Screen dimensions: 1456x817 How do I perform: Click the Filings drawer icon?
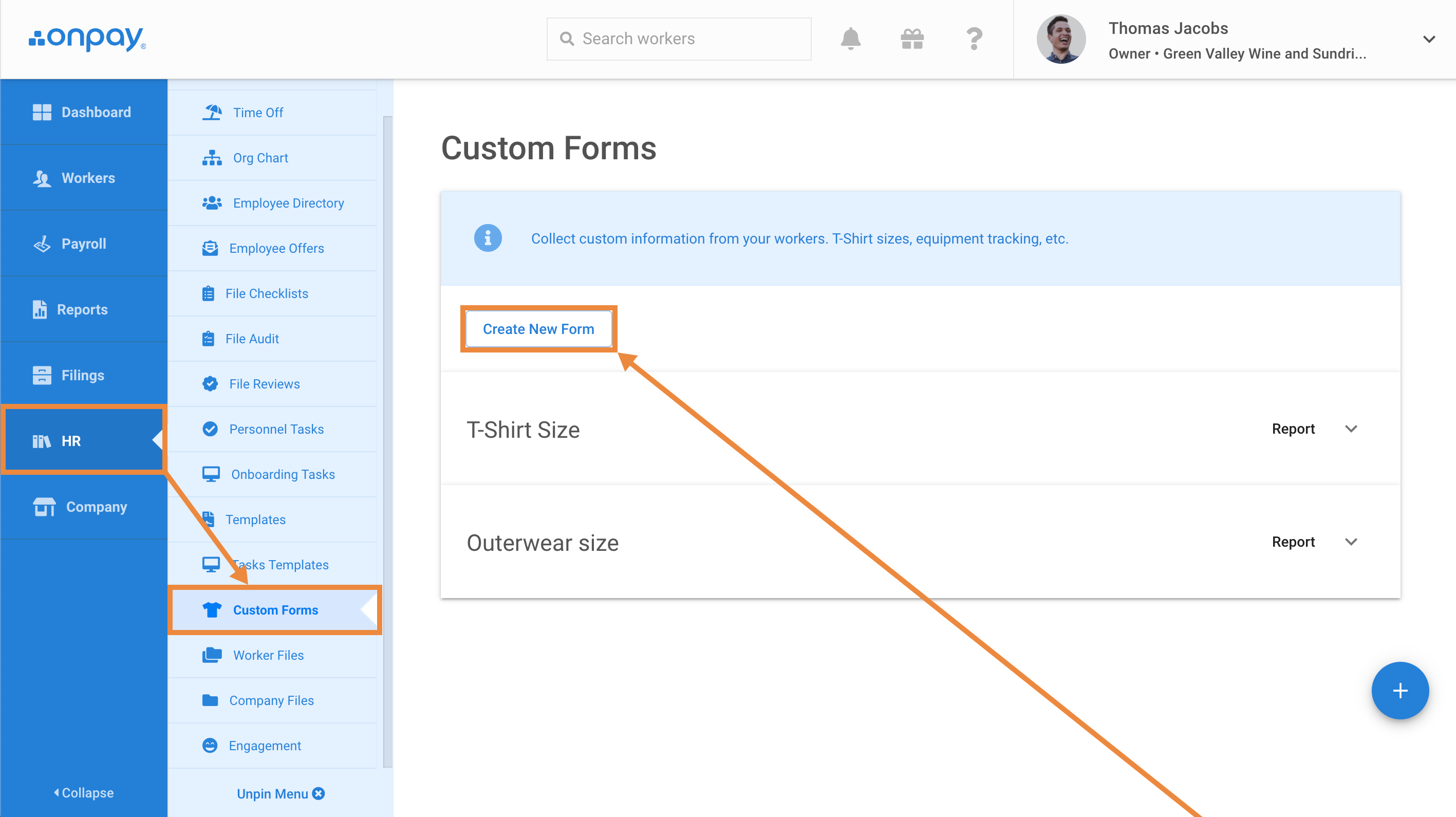coord(42,375)
